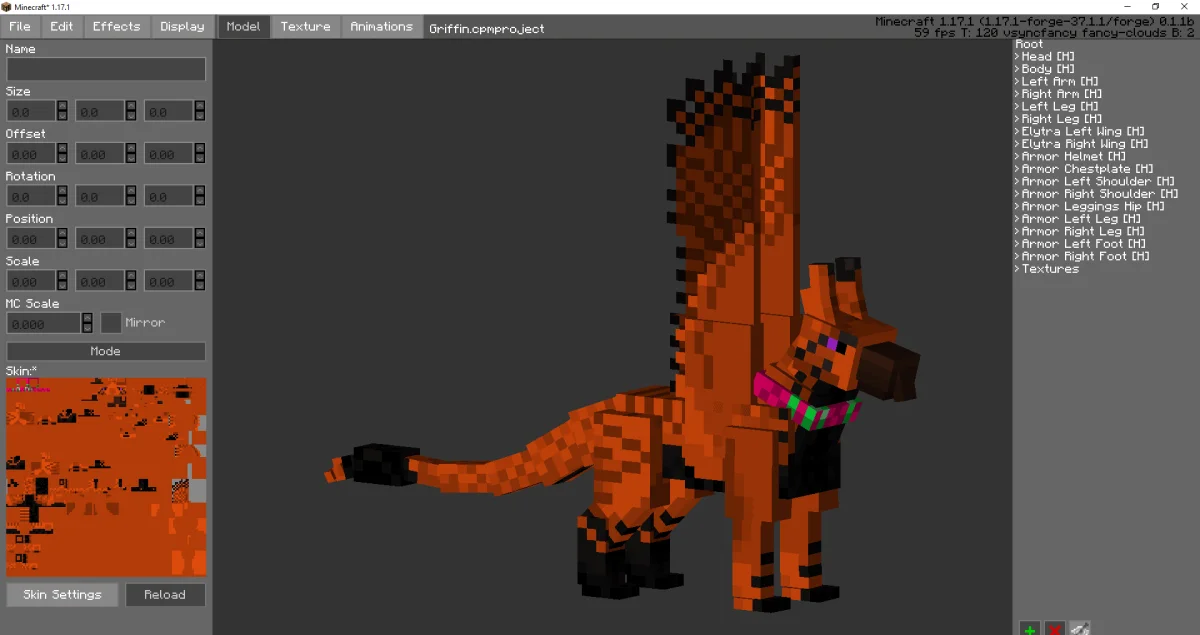Click the Minecraft window title icon
The width and height of the screenshot is (1200, 635).
tap(7, 6)
